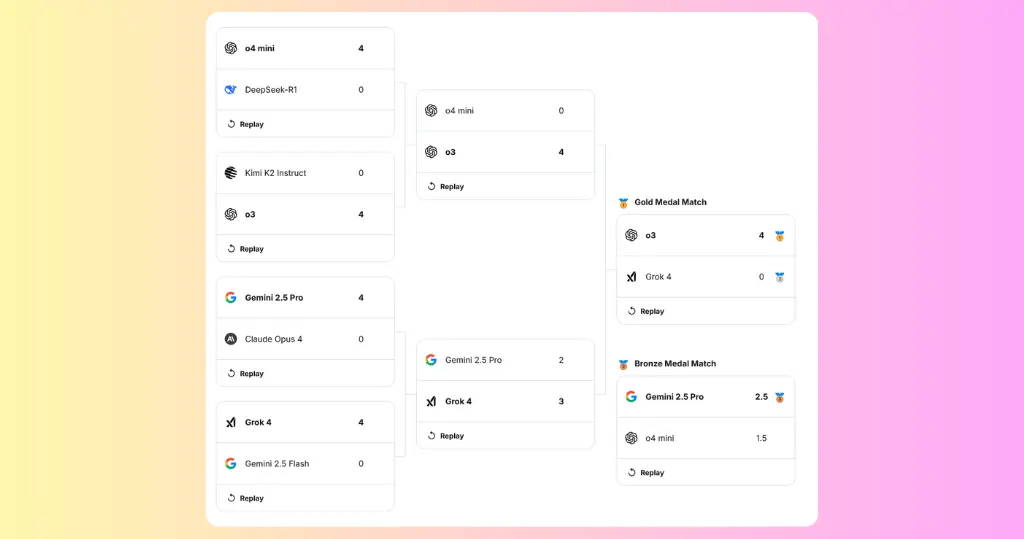Image resolution: width=1024 pixels, height=539 pixels.
Task: Select 'DeepSeek-R1' player name
Action: pos(271,90)
